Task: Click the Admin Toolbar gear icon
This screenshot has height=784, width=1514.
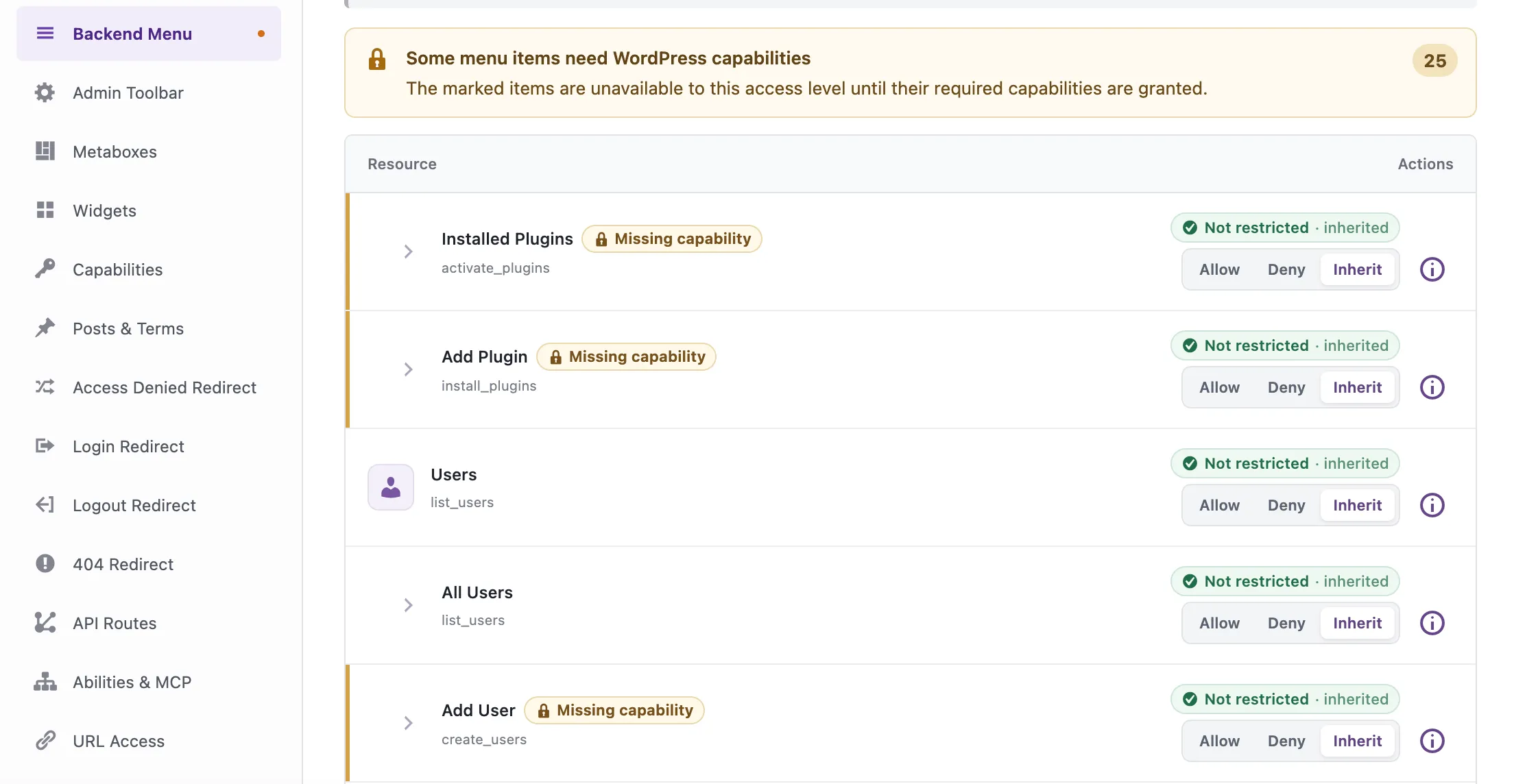Action: tap(45, 93)
